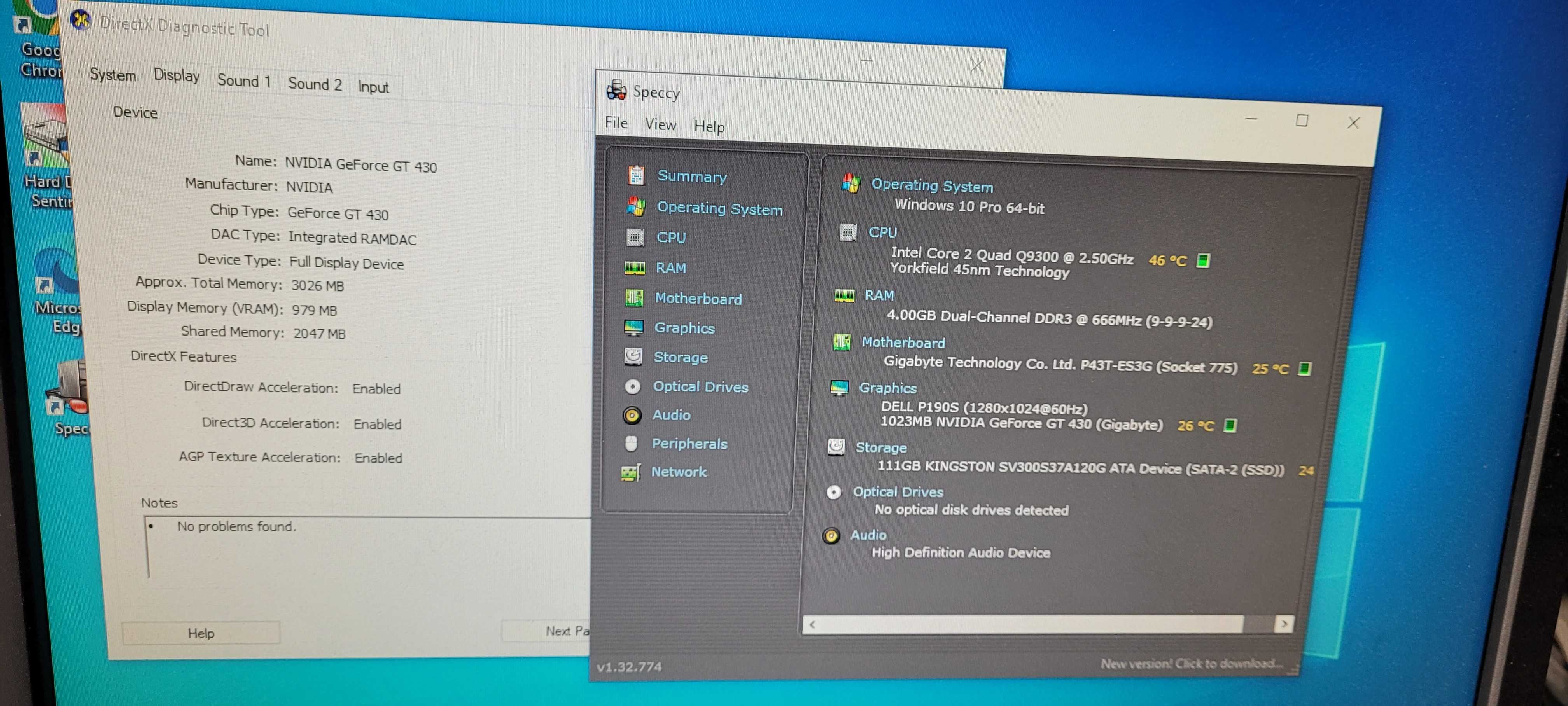
Task: Click the DirectX Diagnostic Tool title icon
Action: point(81,21)
